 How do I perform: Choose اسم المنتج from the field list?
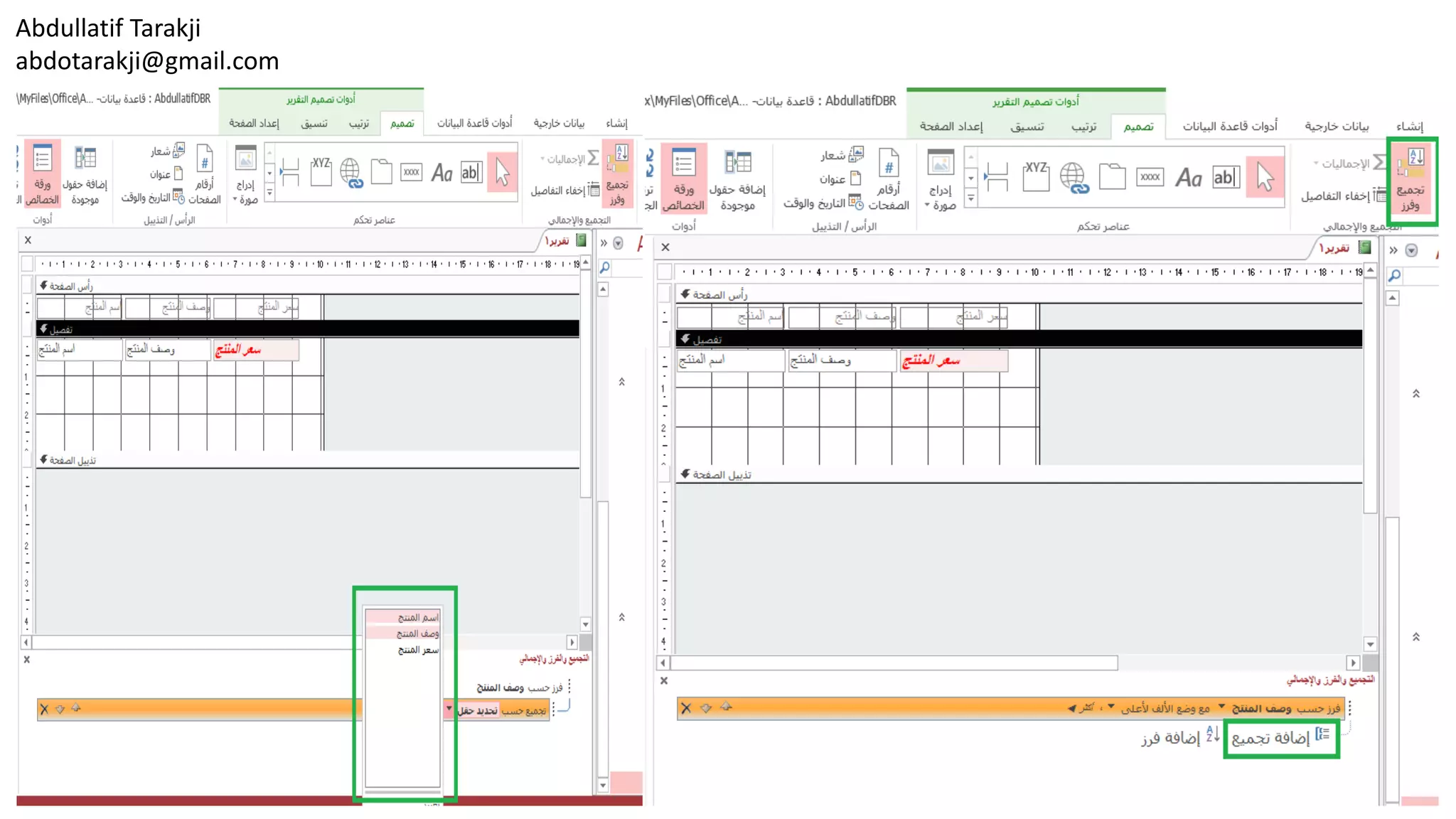[417, 617]
